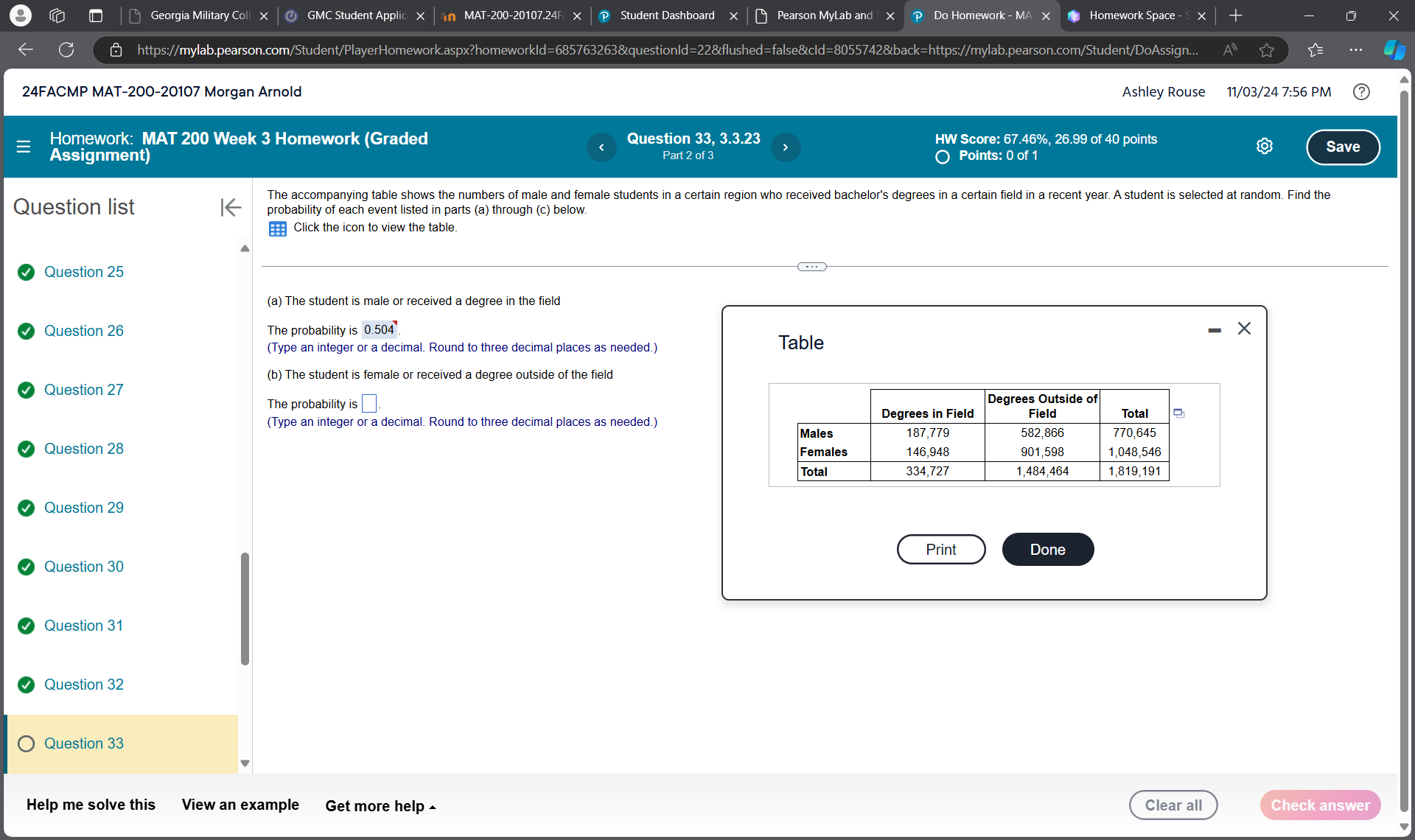Open View an example
The image size is (1415, 840).
pos(240,805)
